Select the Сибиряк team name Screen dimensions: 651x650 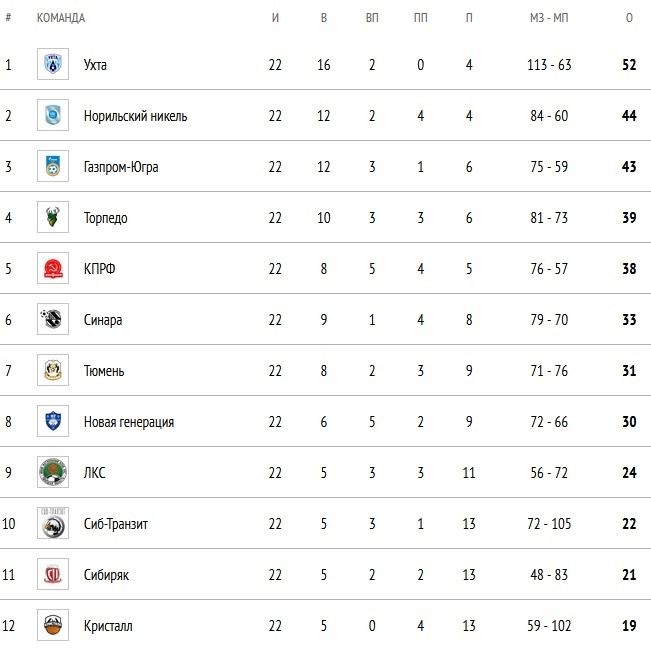(106, 575)
